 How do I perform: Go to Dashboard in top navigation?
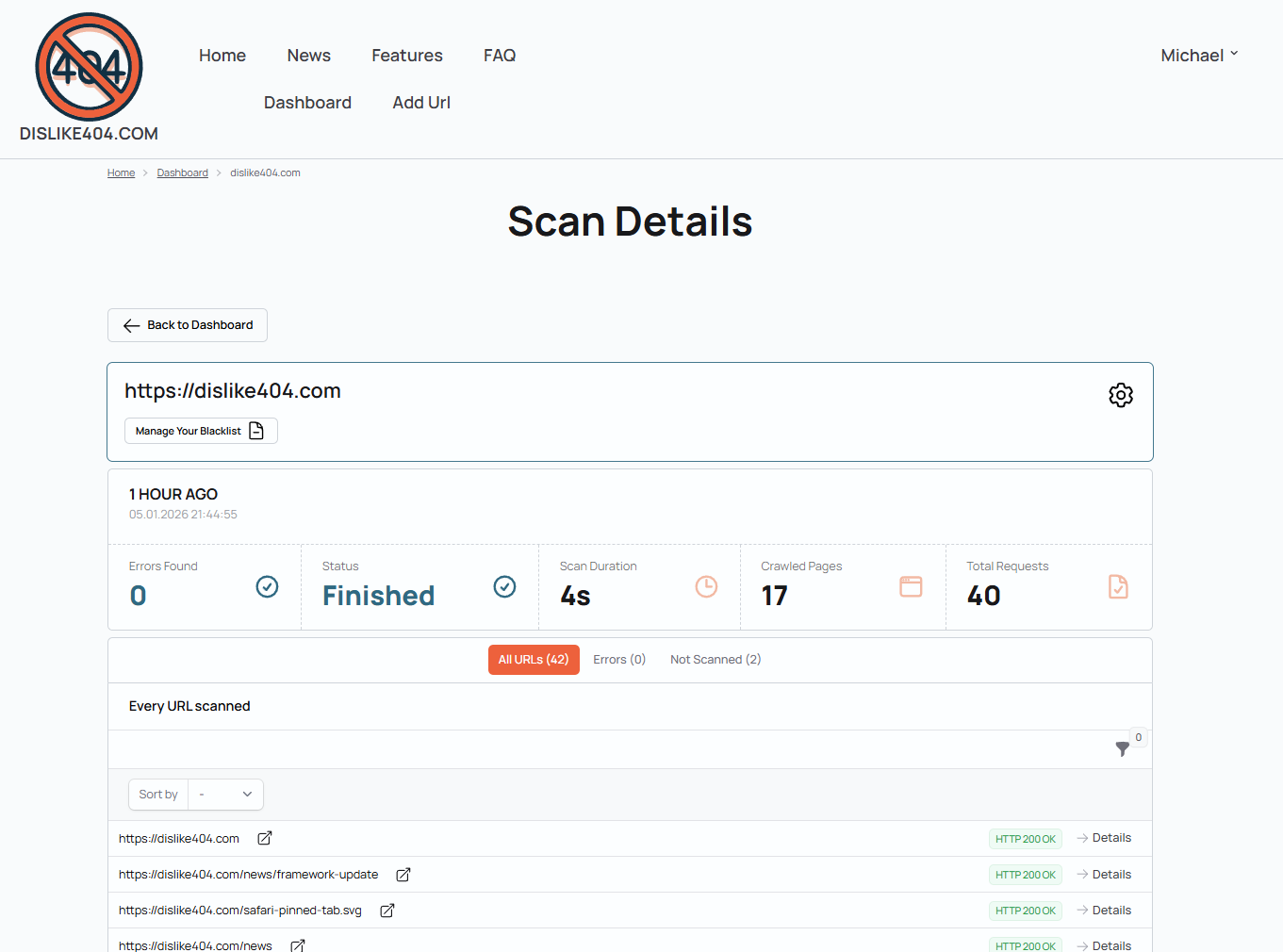pyautogui.click(x=307, y=103)
